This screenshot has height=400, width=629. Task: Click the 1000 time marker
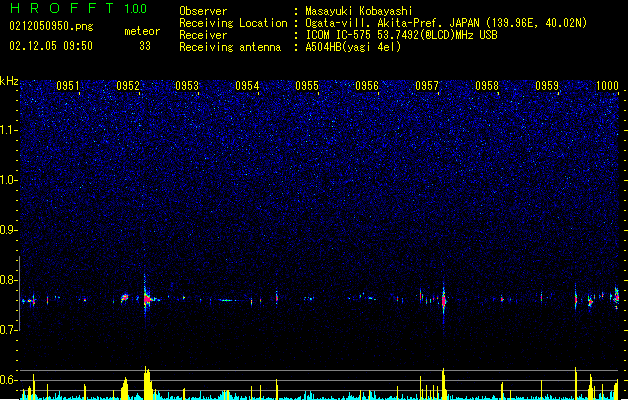(x=607, y=86)
